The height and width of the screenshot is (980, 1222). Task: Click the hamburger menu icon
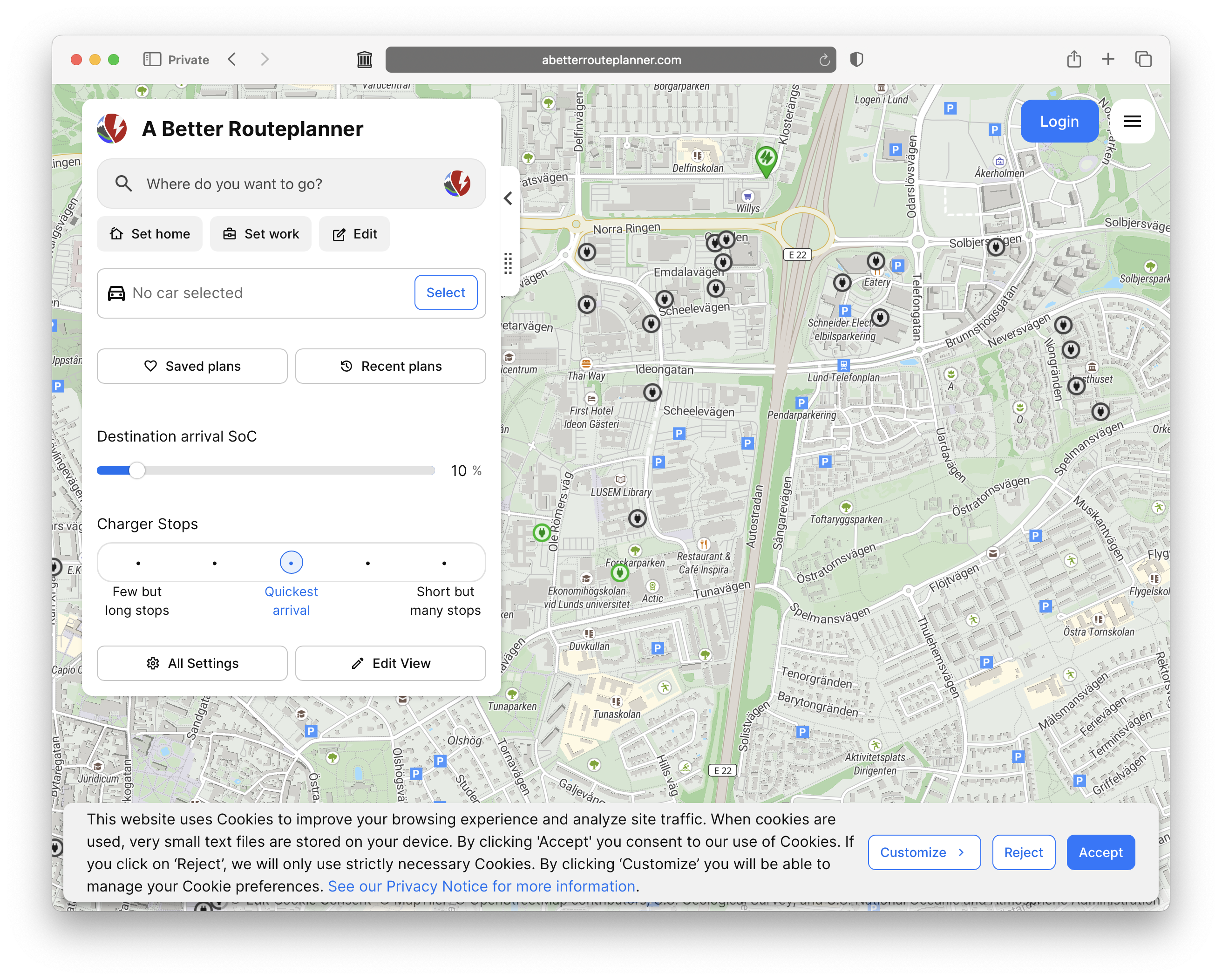point(1132,121)
